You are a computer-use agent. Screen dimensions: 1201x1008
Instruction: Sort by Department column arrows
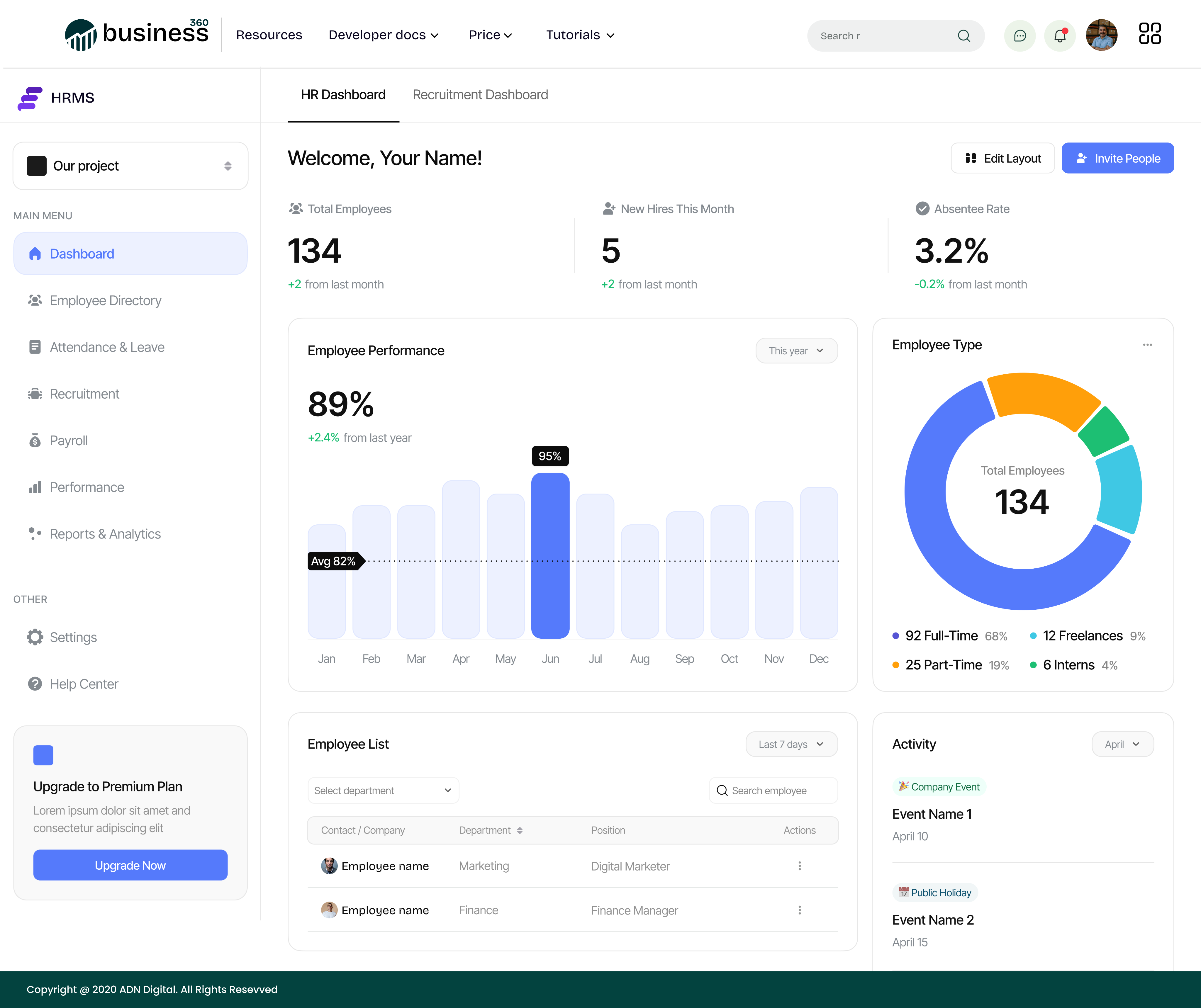[x=520, y=830]
